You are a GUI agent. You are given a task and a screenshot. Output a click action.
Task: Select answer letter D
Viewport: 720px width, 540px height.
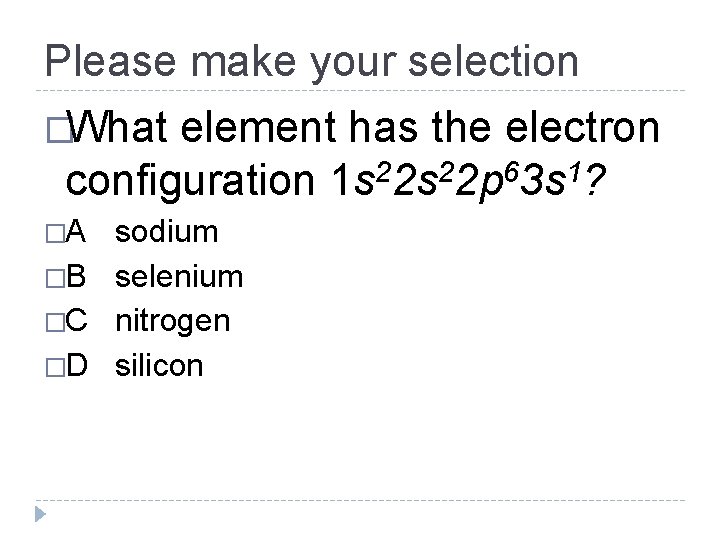[x=78, y=367]
